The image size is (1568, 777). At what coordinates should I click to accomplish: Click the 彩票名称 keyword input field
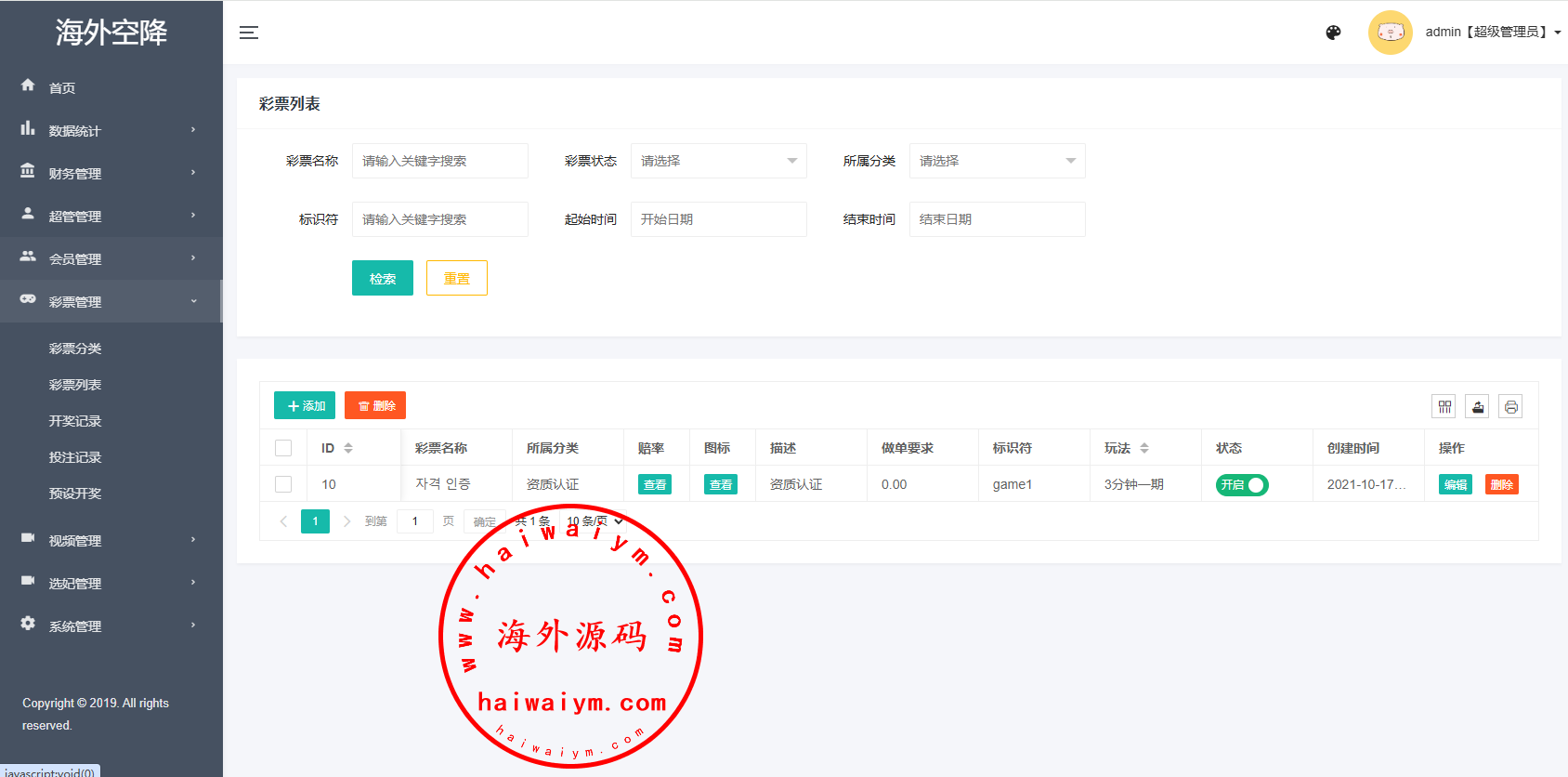(x=439, y=161)
